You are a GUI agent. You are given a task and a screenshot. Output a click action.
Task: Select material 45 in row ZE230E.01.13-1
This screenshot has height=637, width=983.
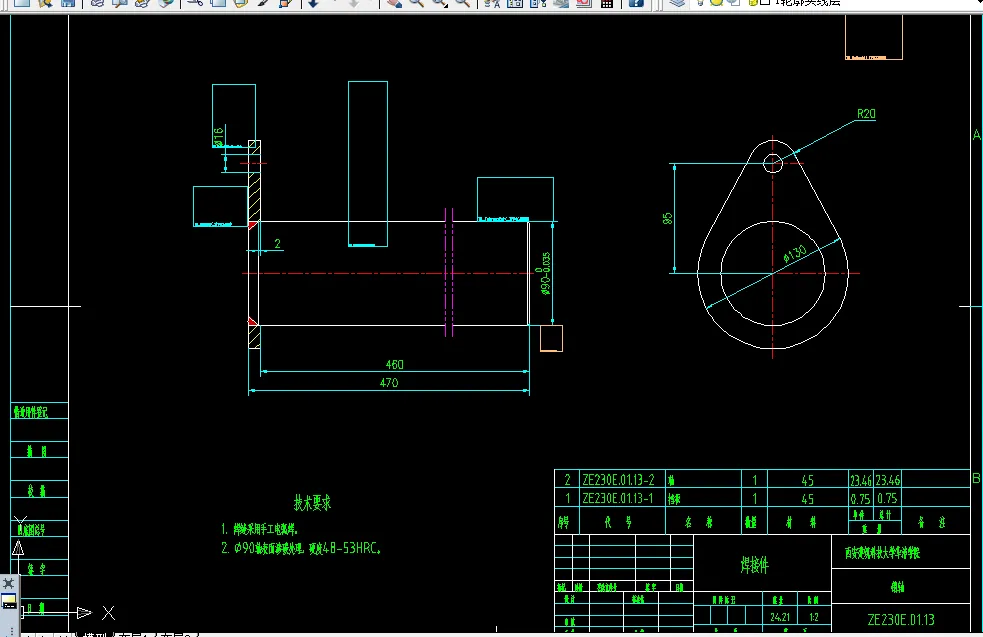coord(807,499)
